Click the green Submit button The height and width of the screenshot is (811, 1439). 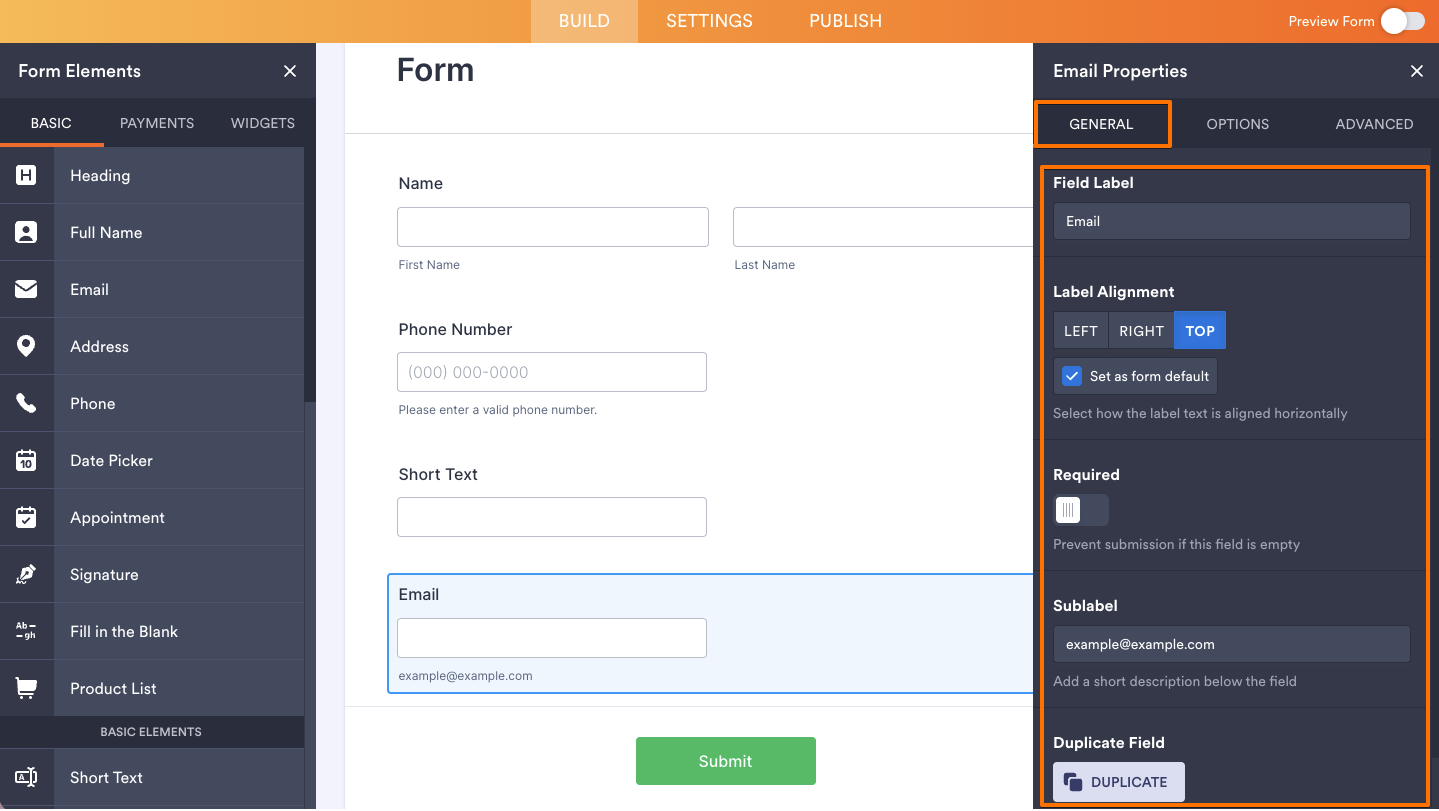[725, 761]
